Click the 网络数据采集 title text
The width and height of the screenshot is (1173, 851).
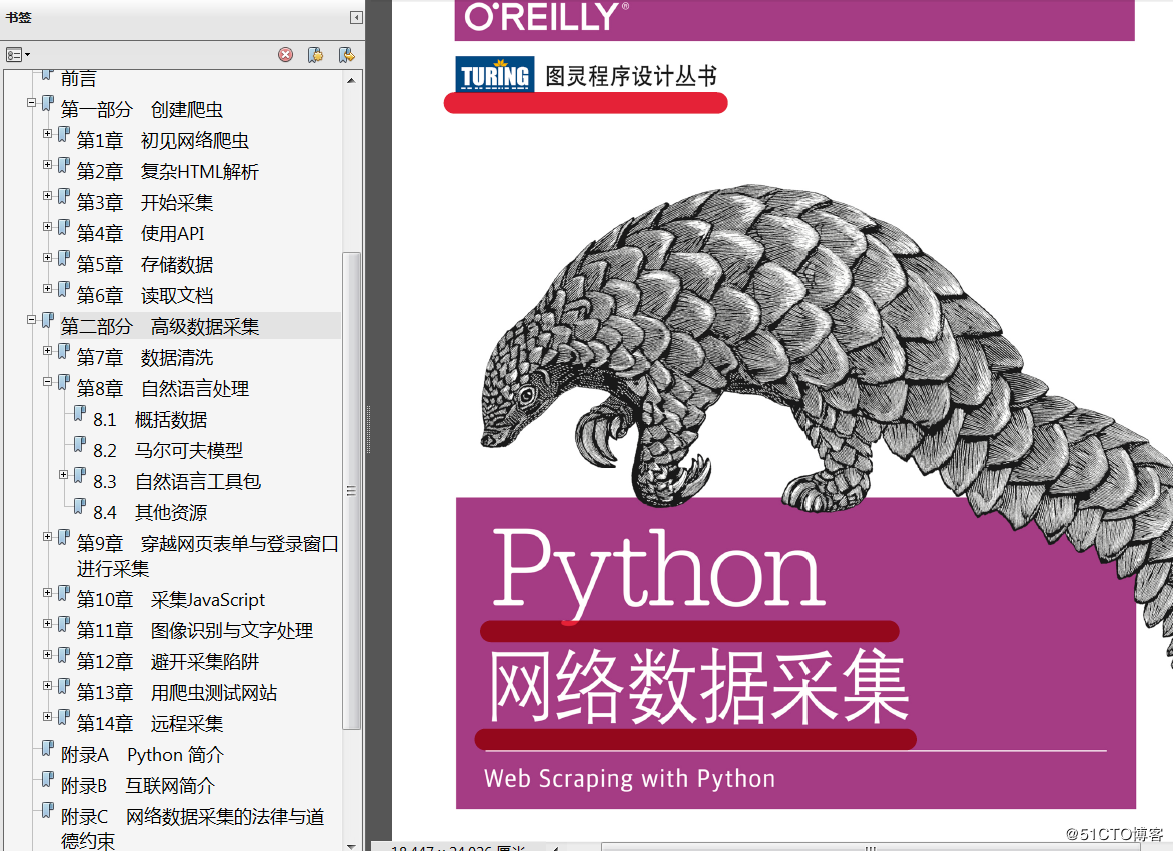pyautogui.click(x=699, y=686)
